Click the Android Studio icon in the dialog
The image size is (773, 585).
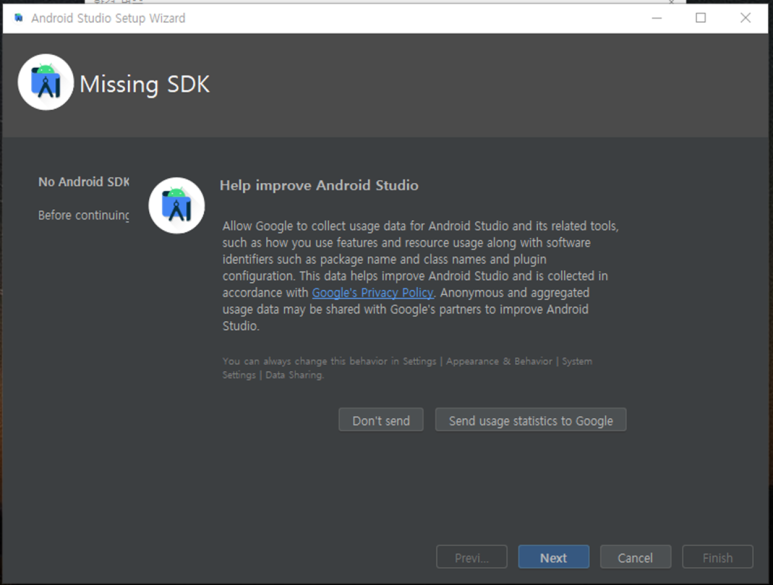pos(176,206)
